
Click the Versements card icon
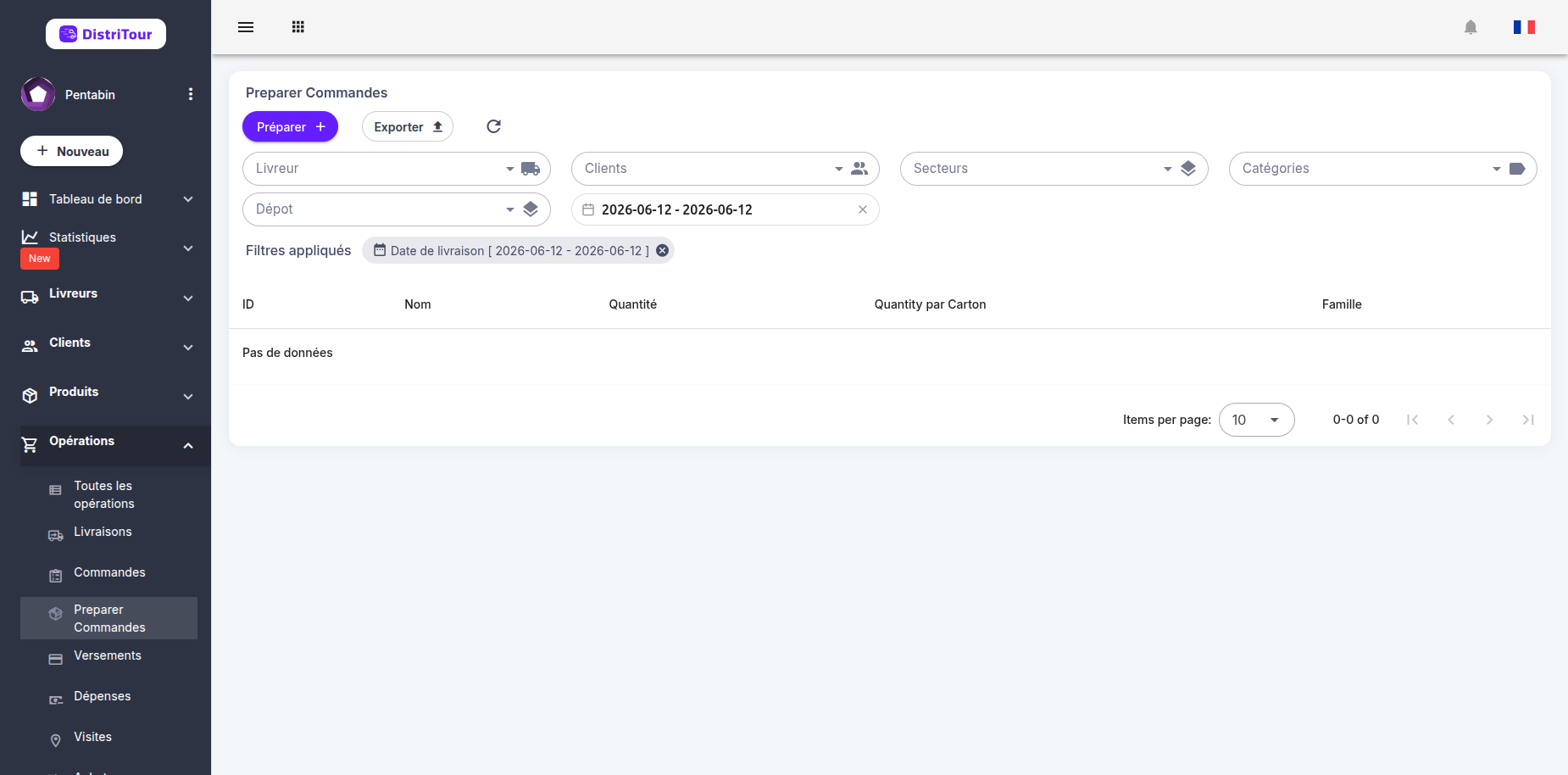click(x=56, y=660)
